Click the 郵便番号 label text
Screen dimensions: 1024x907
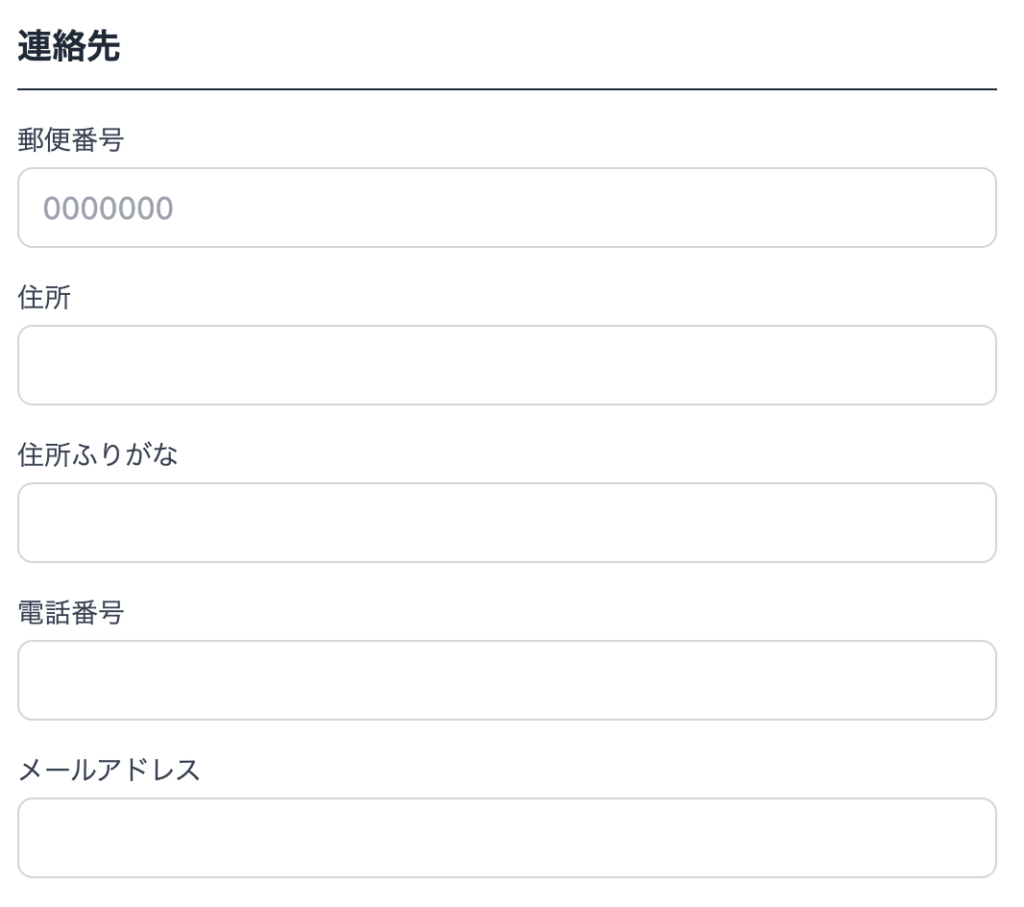[x=70, y=140]
